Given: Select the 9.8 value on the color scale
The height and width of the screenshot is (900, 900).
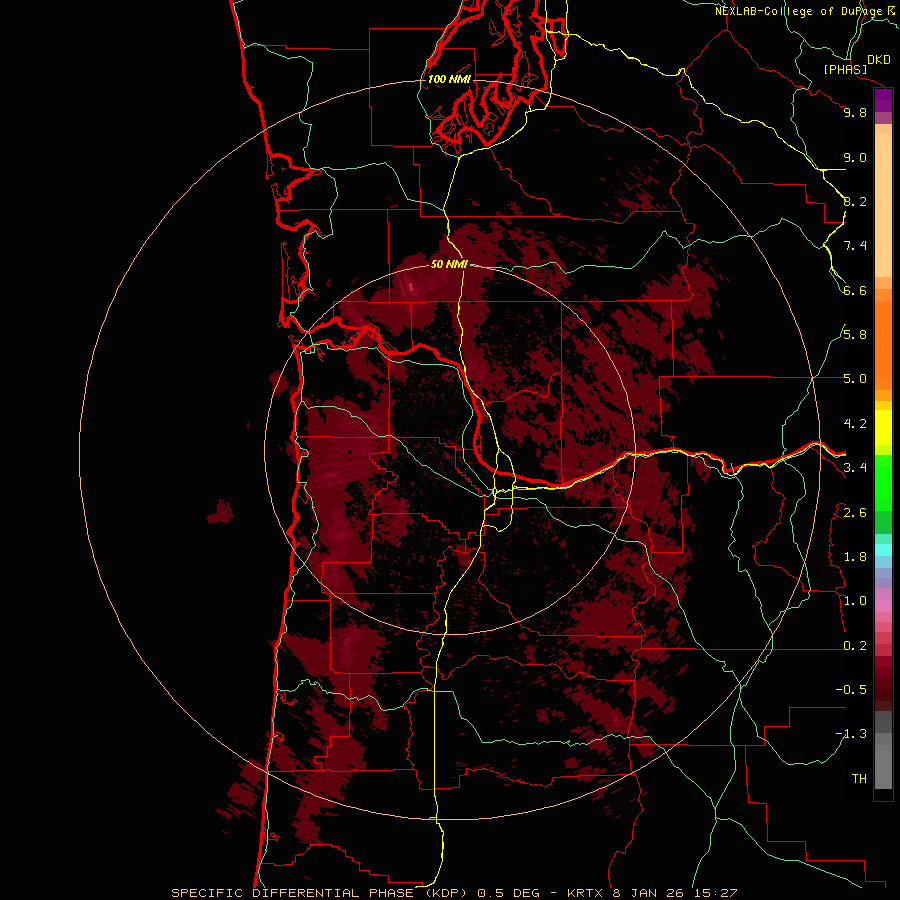Looking at the screenshot, I should (x=855, y=112).
